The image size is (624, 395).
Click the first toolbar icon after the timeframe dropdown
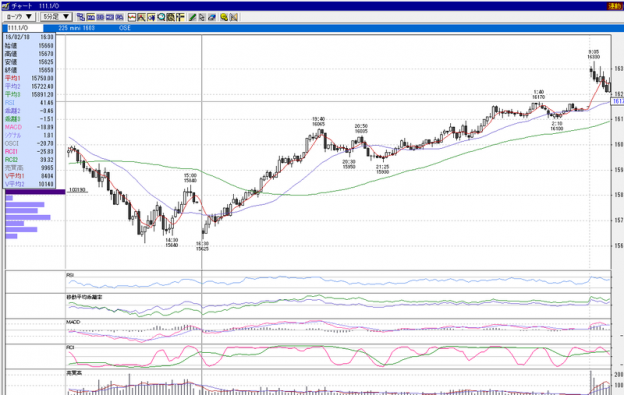81,17
